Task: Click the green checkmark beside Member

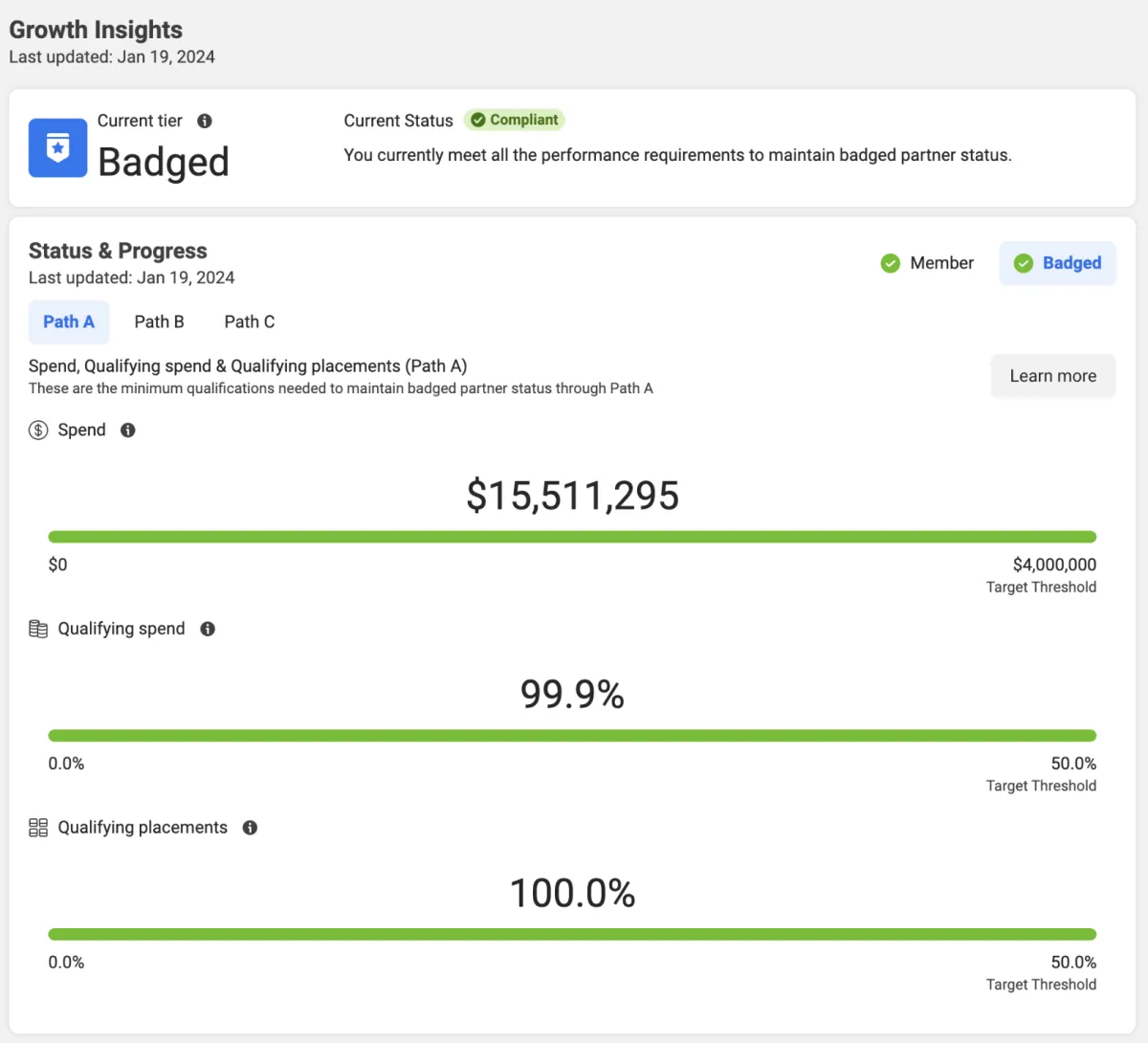Action: [x=890, y=263]
